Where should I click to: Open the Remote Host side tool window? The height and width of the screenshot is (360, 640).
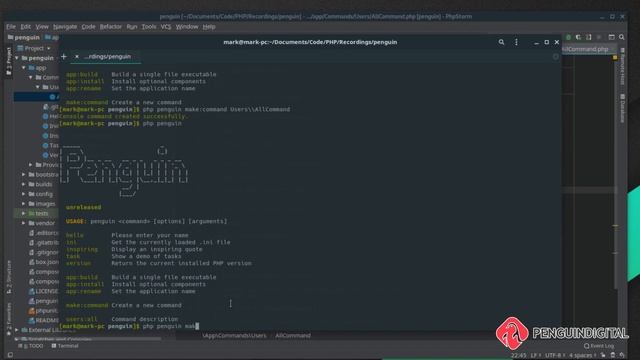(x=622, y=67)
